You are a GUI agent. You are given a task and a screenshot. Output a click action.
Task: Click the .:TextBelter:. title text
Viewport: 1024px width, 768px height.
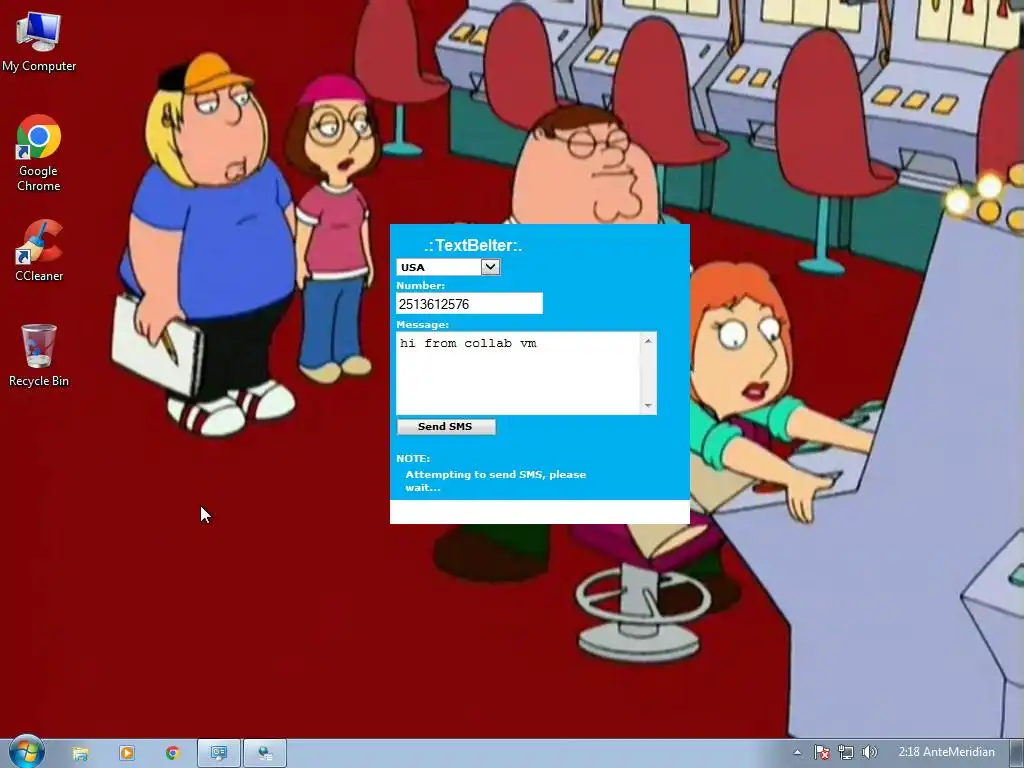coord(473,246)
